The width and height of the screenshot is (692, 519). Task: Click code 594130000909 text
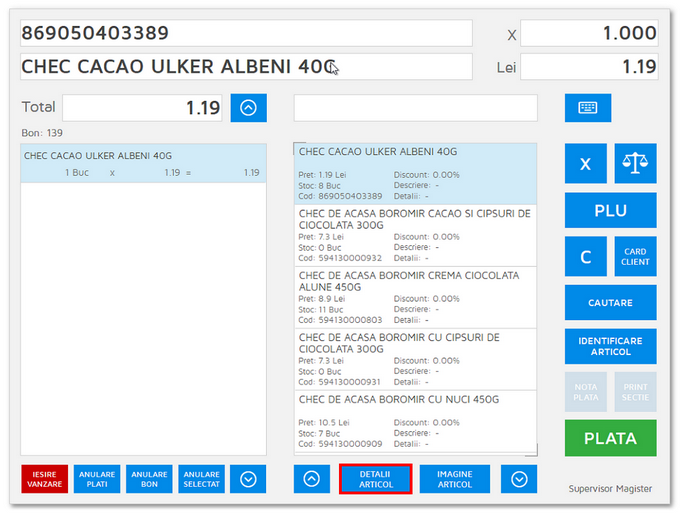pos(350,444)
